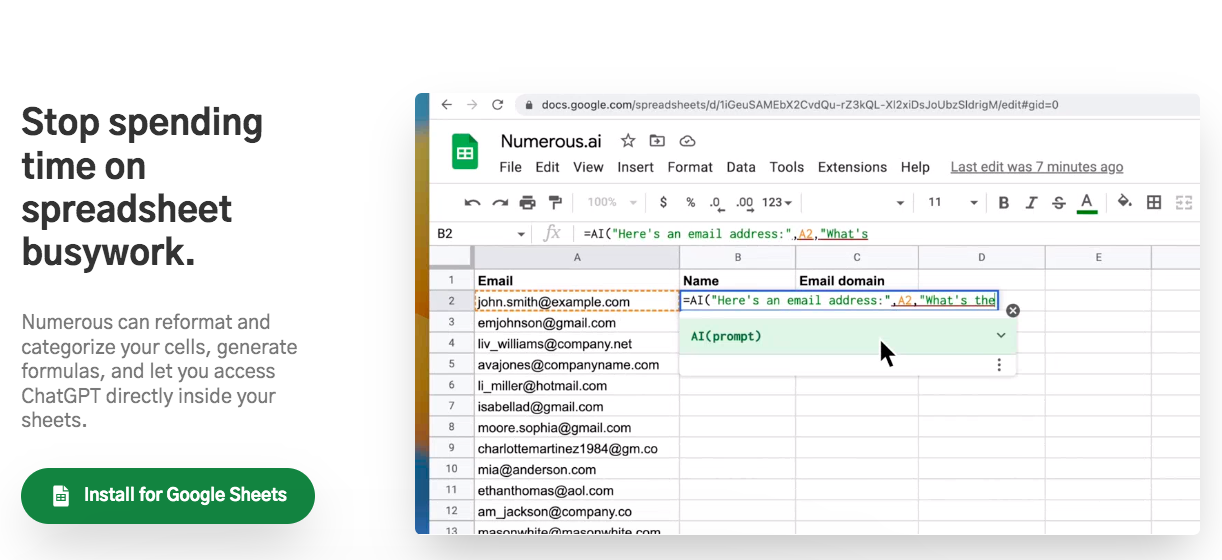Open the File menu
This screenshot has height=560, width=1222.
pyautogui.click(x=510, y=167)
